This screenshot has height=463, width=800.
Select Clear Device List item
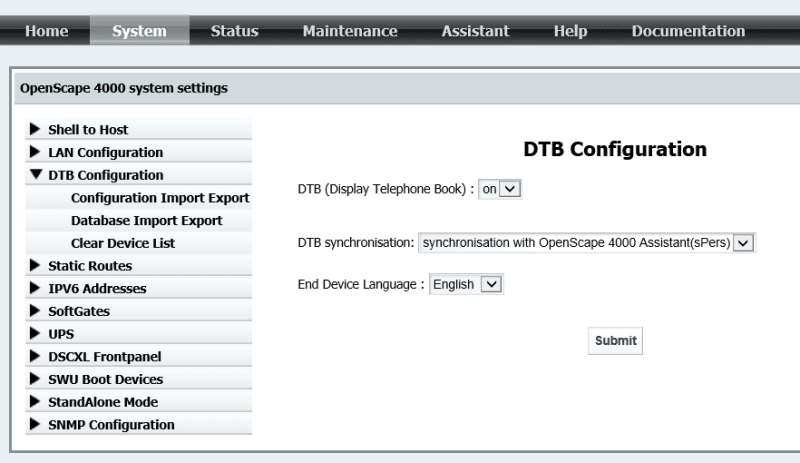[x=123, y=243]
